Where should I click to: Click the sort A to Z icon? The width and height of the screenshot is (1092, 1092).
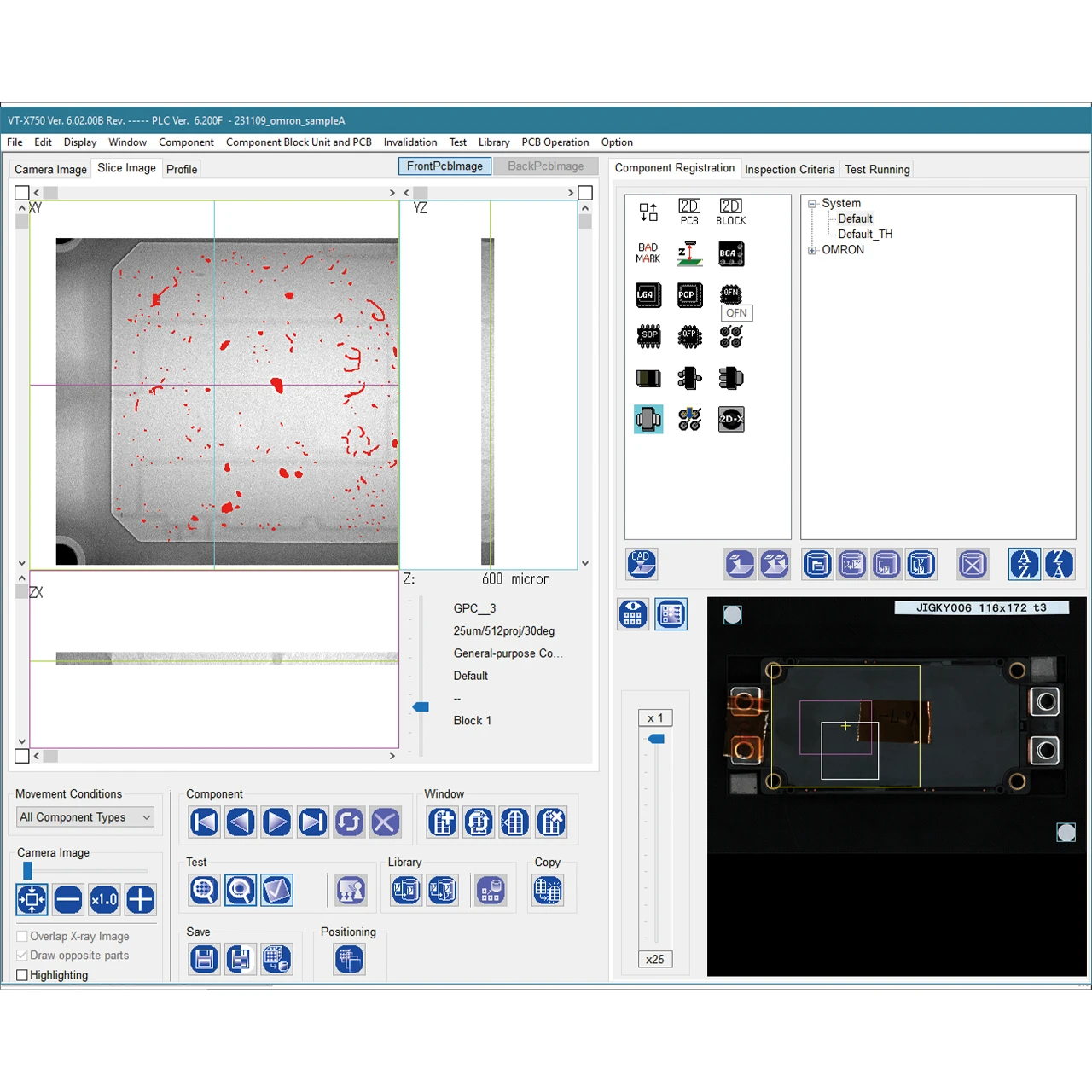coord(1024,564)
